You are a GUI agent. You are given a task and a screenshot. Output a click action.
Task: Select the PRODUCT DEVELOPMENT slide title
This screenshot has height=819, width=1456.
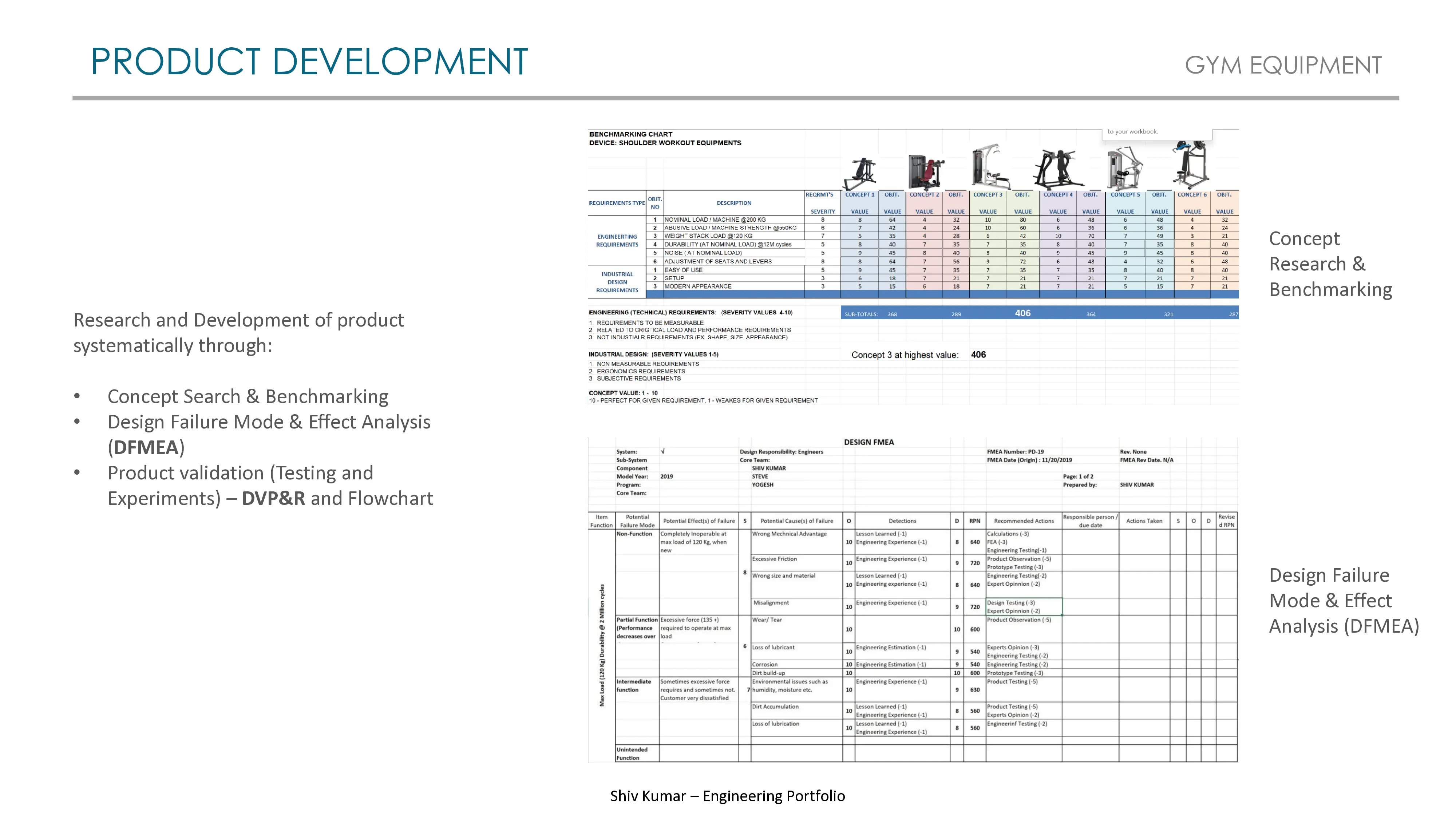309,62
